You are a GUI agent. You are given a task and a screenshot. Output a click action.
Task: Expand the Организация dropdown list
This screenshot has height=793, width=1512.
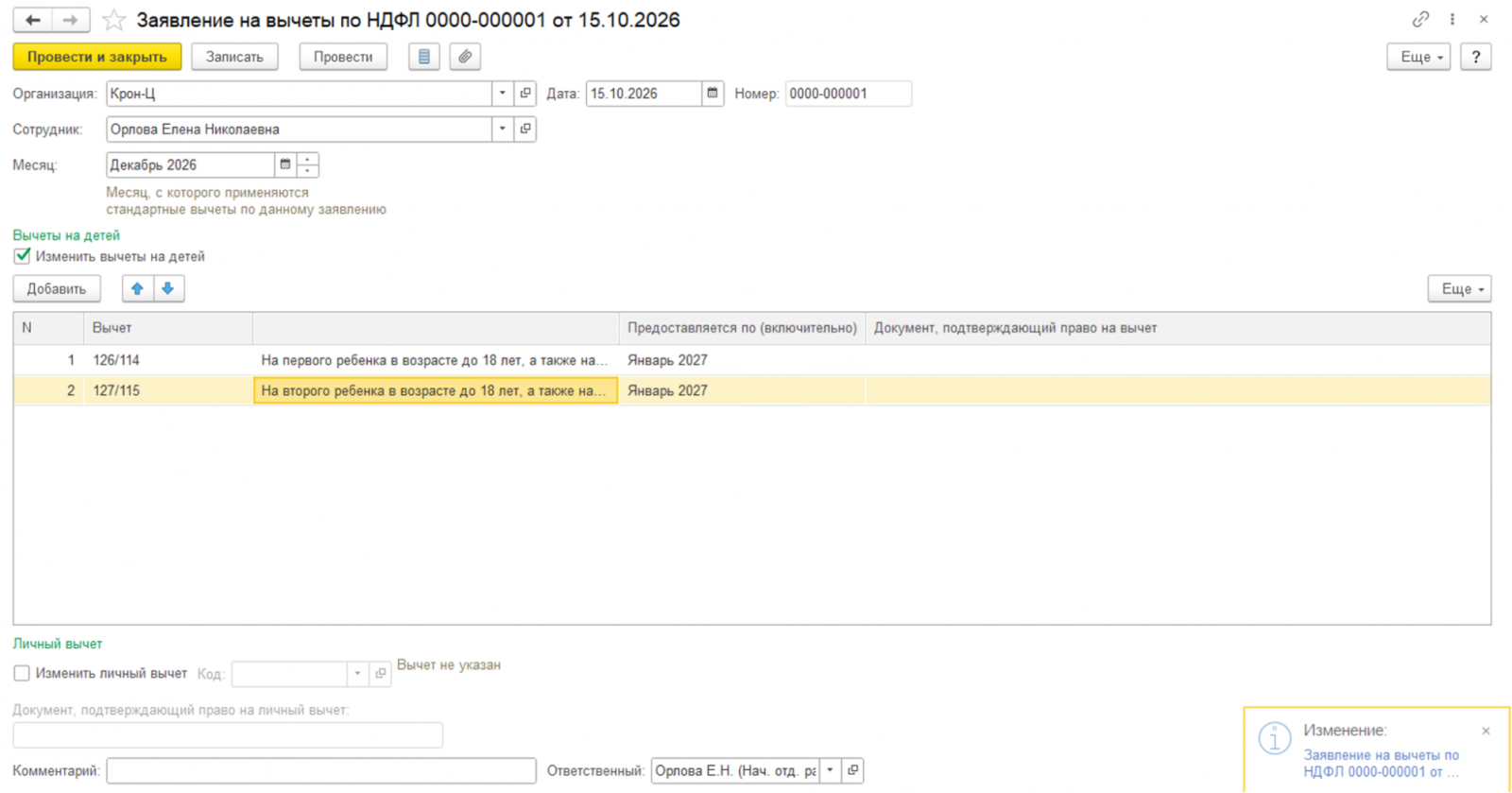503,94
